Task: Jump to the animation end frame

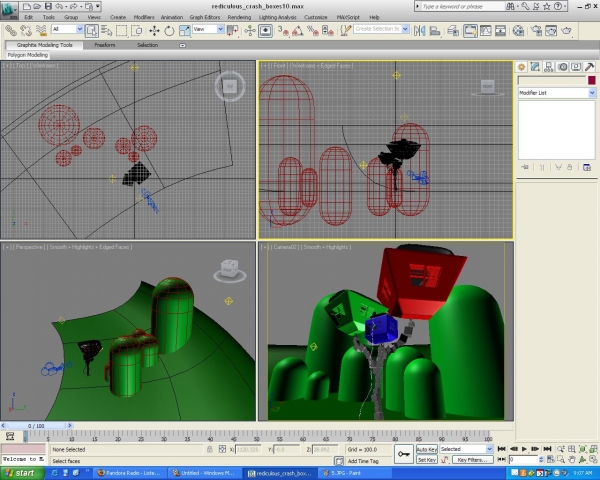Action: tap(547, 449)
